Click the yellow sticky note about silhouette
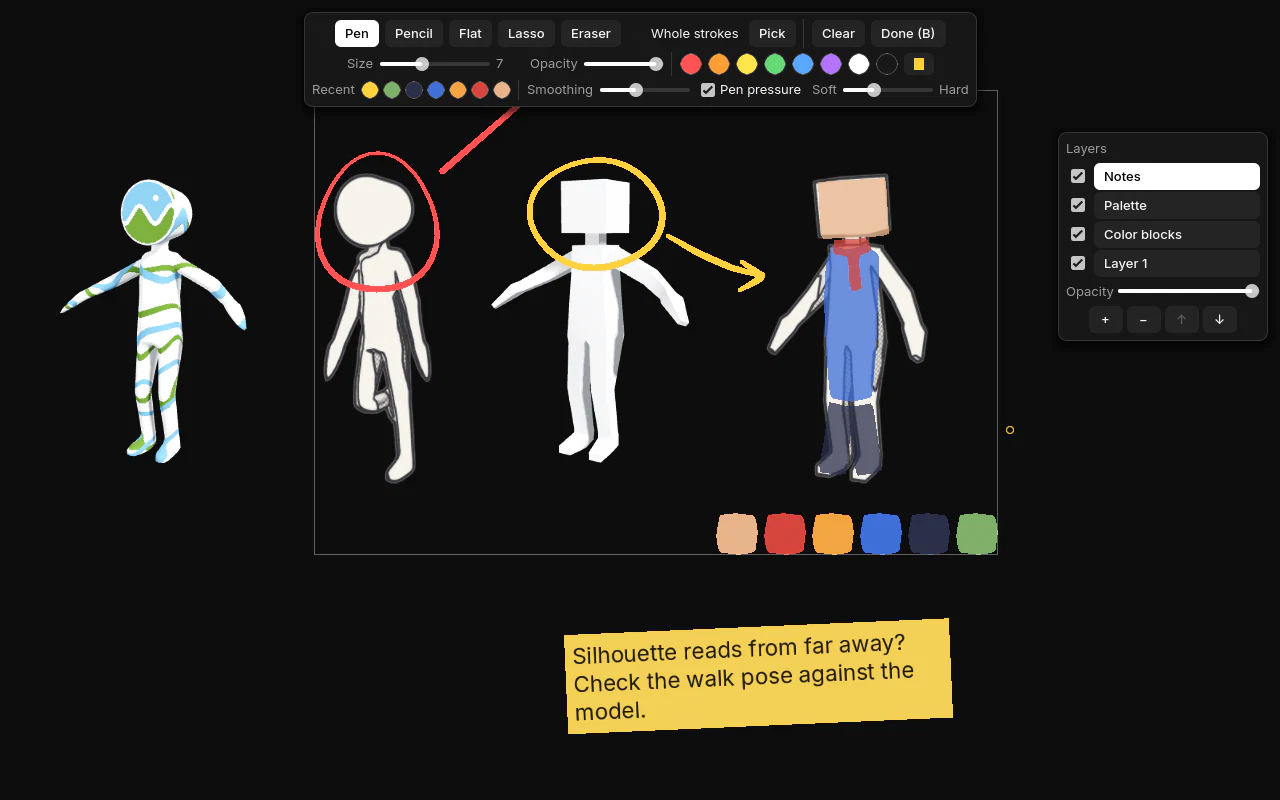The width and height of the screenshot is (1280, 800). click(x=759, y=676)
